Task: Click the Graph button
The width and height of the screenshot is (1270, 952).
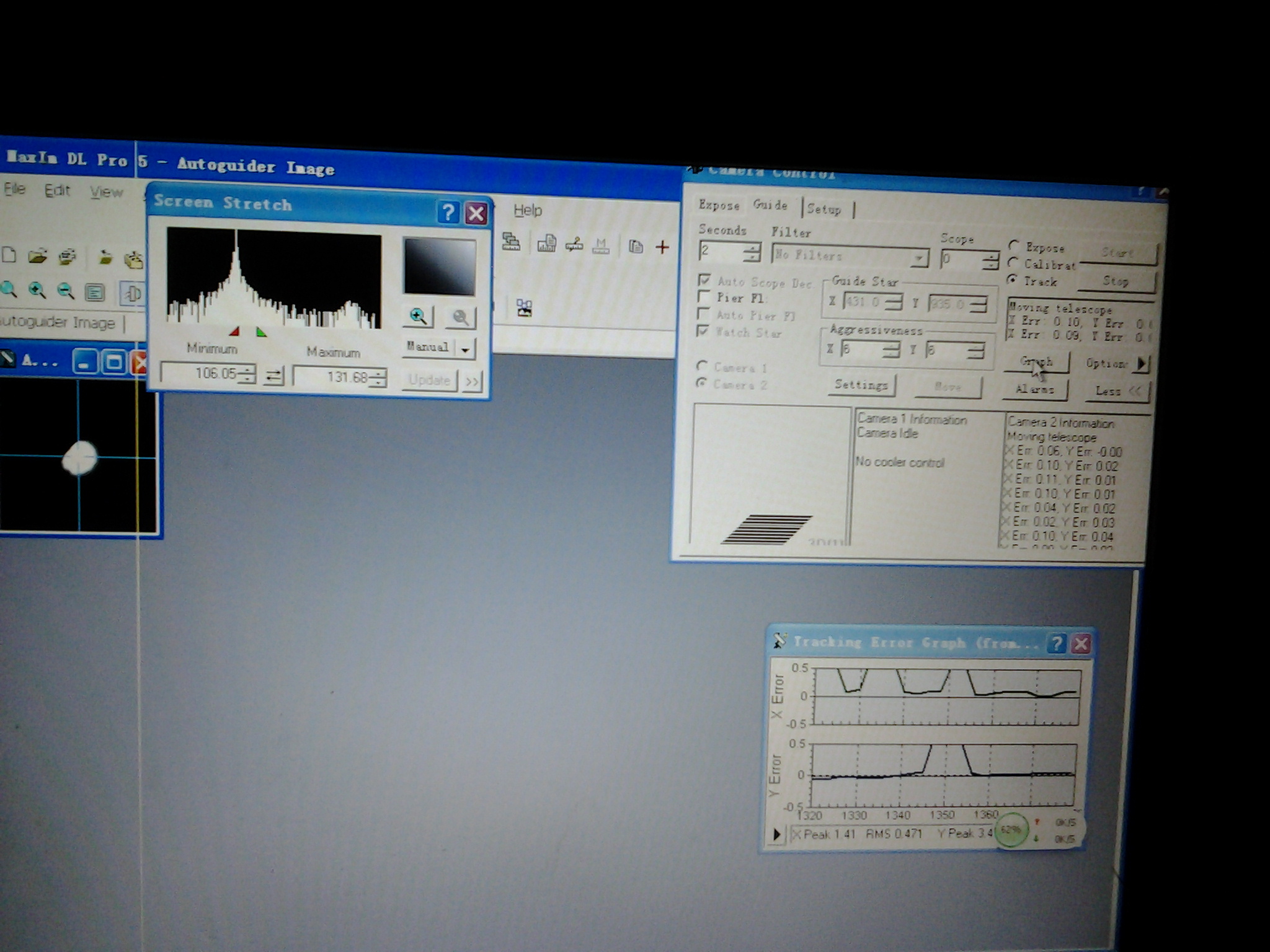Action: (1036, 361)
